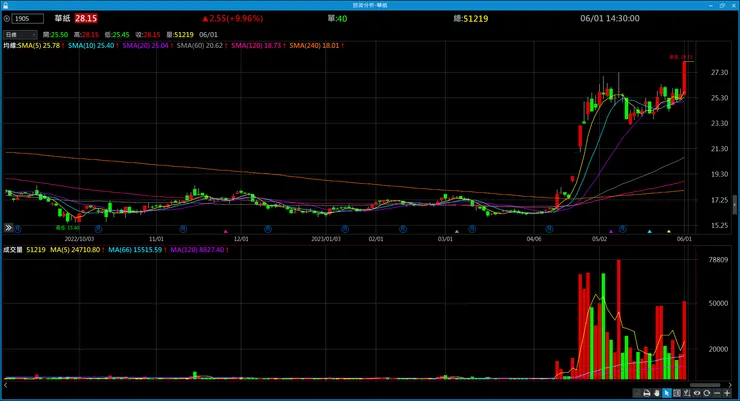Click the SMA(240) 18.01 legend label
Viewport: 740px width, 401px height.
click(314, 46)
